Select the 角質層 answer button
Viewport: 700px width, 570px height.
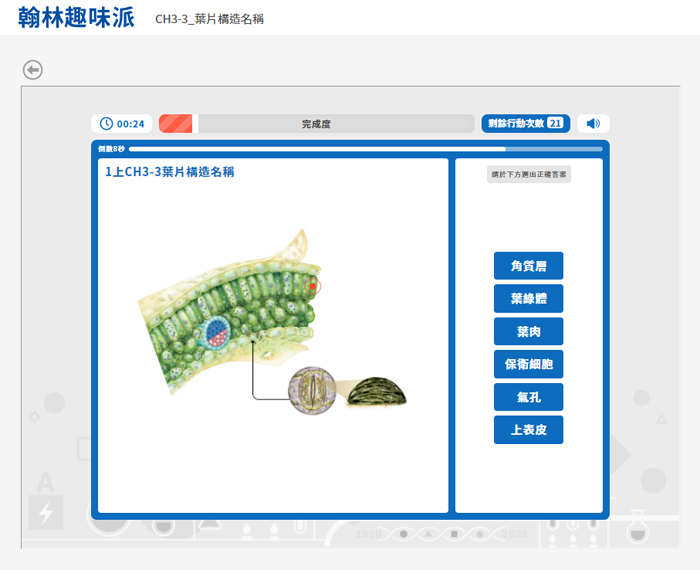pyautogui.click(x=528, y=266)
